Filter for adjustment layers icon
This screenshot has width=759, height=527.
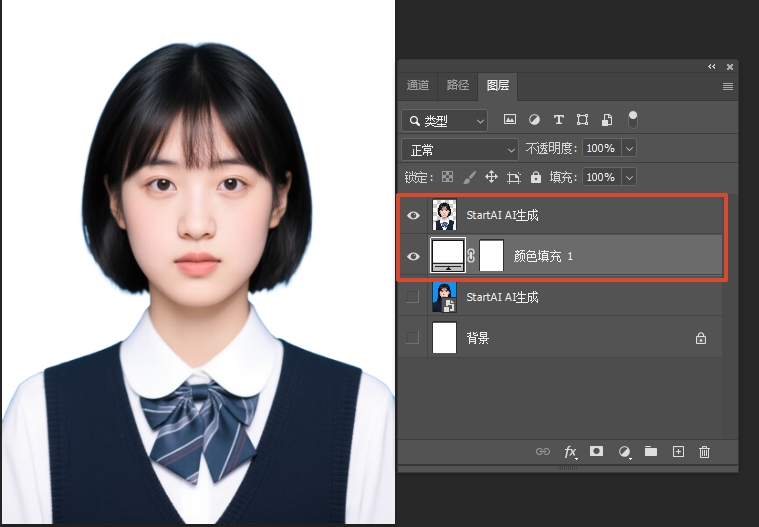[x=534, y=120]
